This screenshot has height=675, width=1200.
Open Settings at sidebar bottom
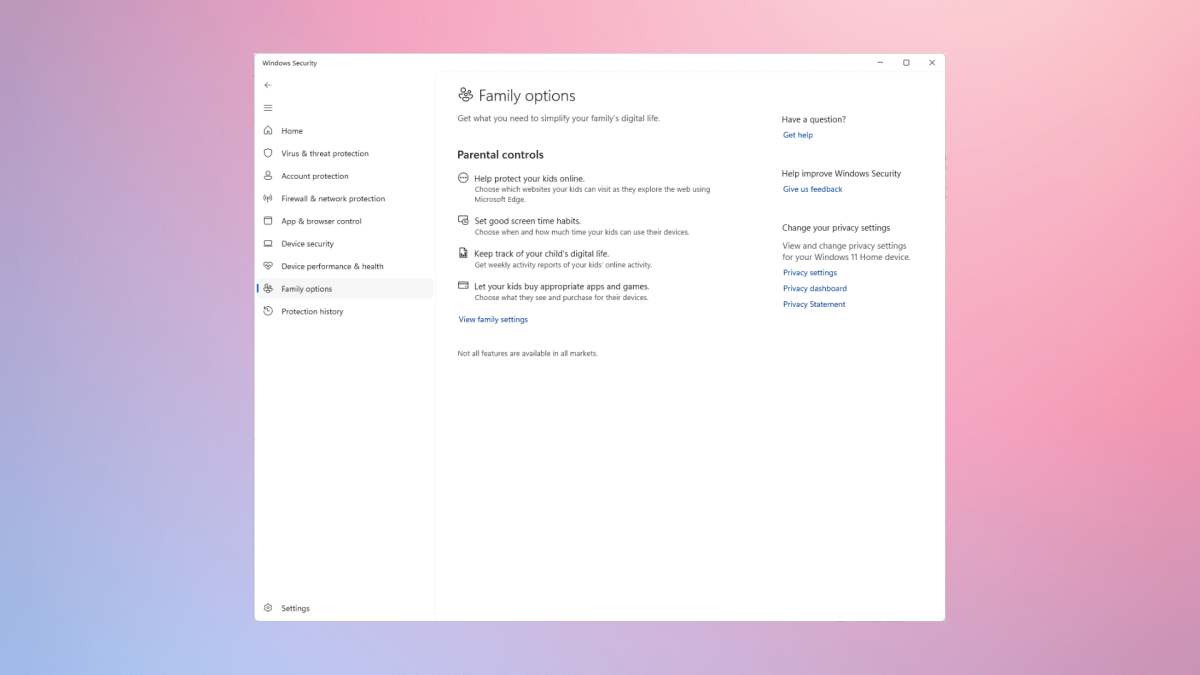point(344,608)
